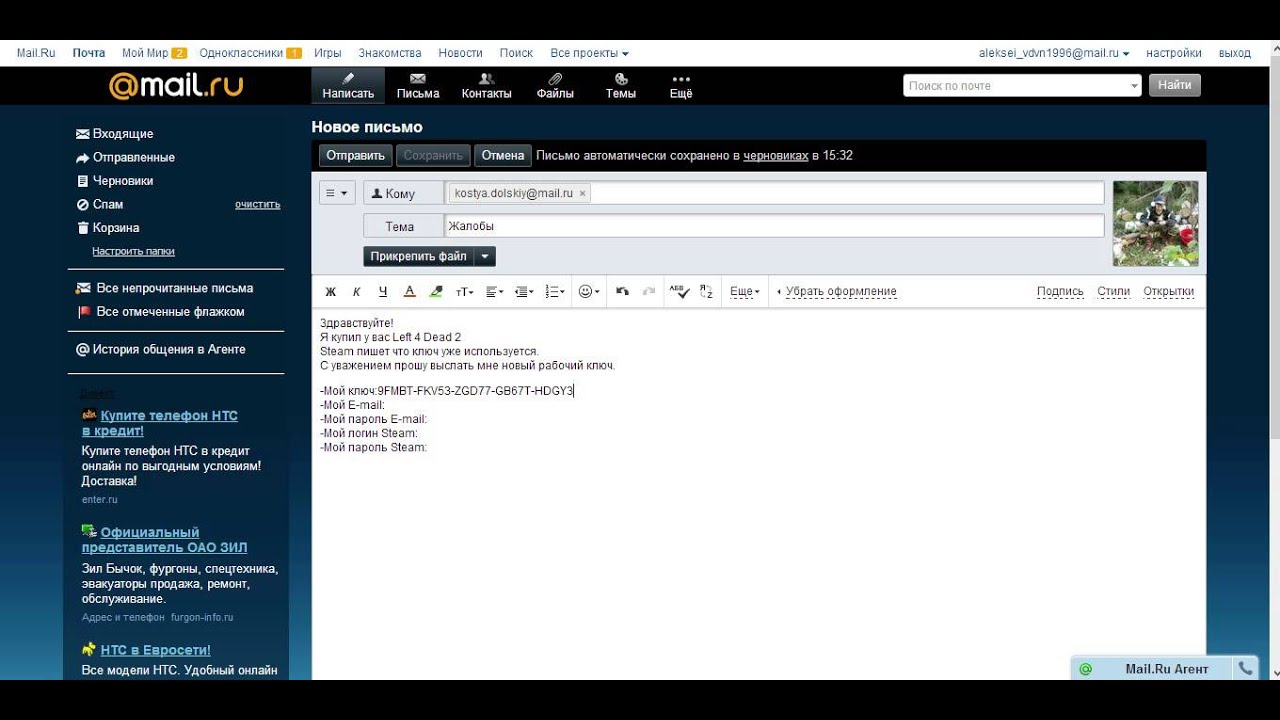Click the redo arrow icon
Viewport: 1280px width, 720px height.
pos(649,292)
